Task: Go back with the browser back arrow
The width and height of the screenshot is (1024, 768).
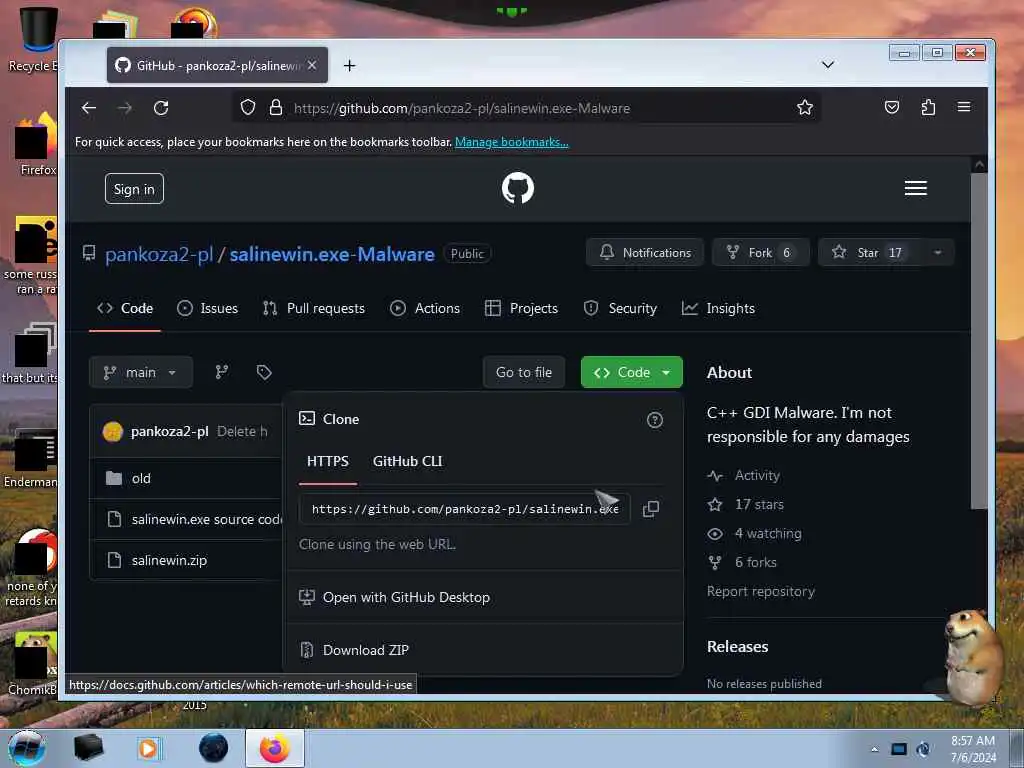Action: point(89,108)
